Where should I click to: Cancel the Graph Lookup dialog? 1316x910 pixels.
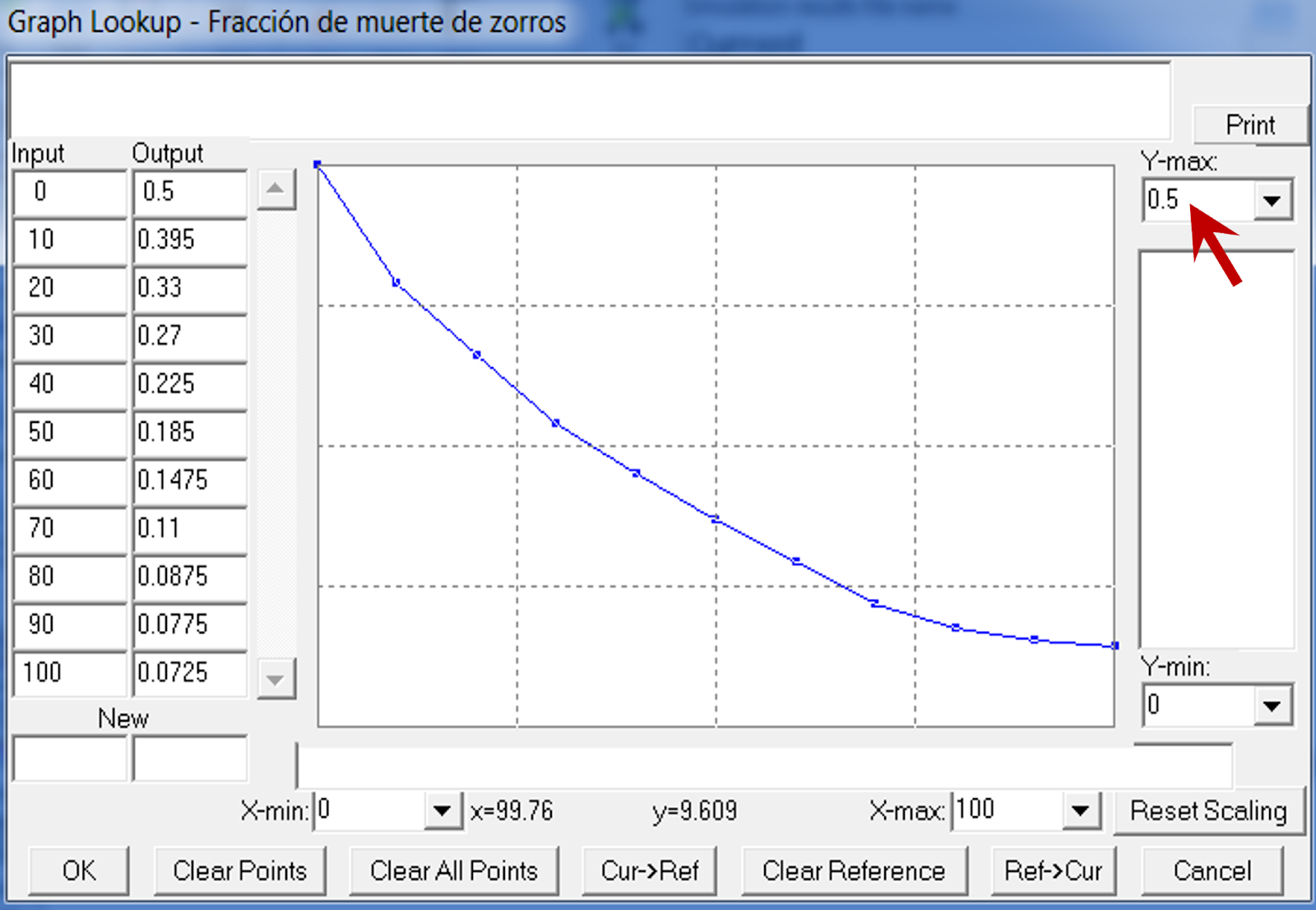[1212, 871]
